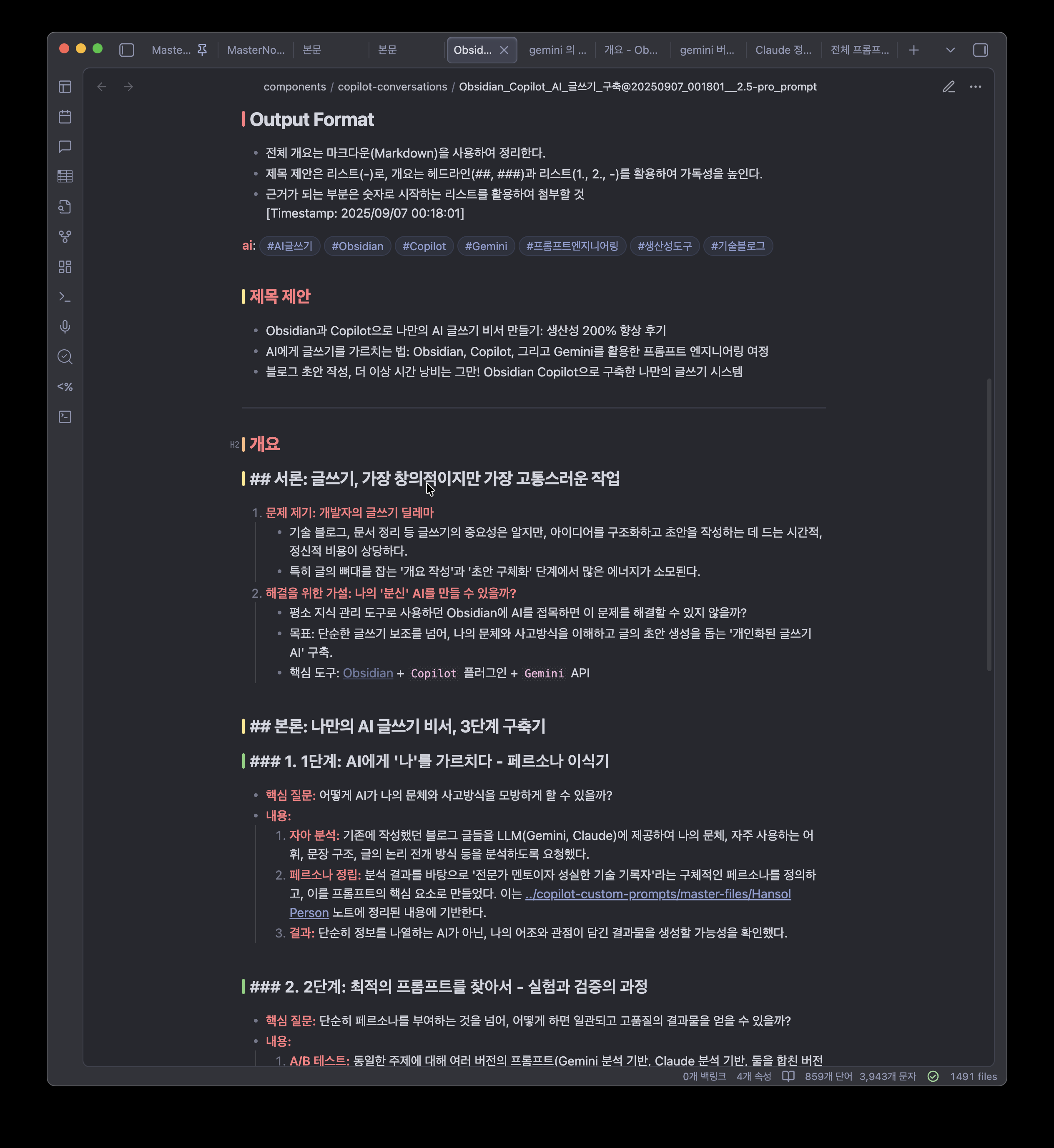Click the templater <% icon
The height and width of the screenshot is (1148, 1054).
pos(65,387)
